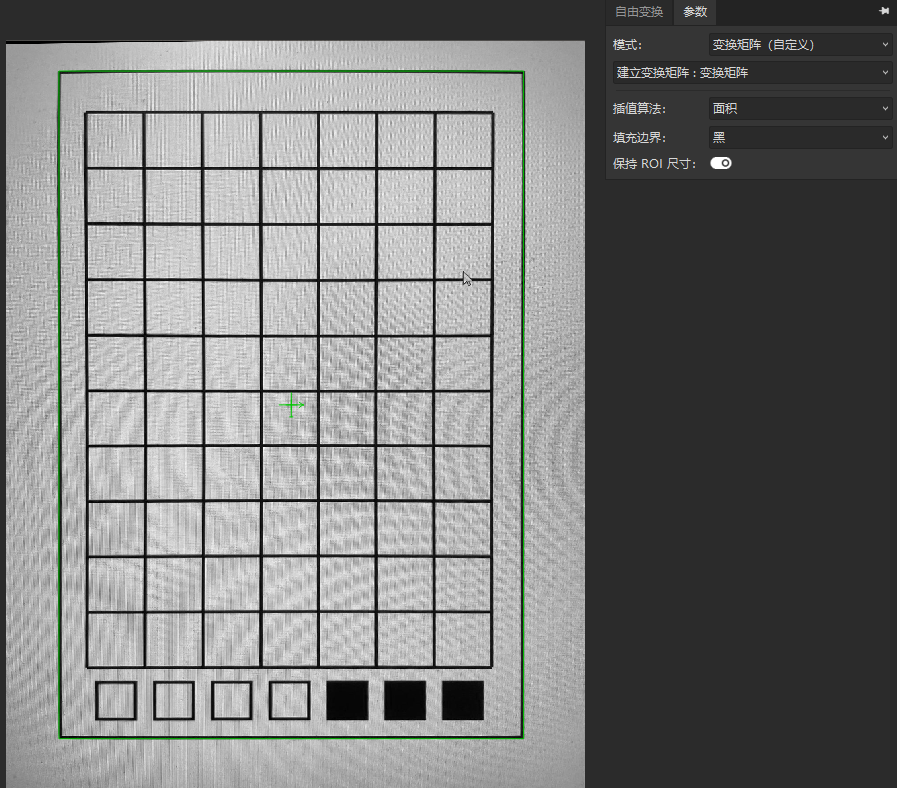Expand the 建立变换矩阵 : 变换矩阵 combo box

pos(752,73)
